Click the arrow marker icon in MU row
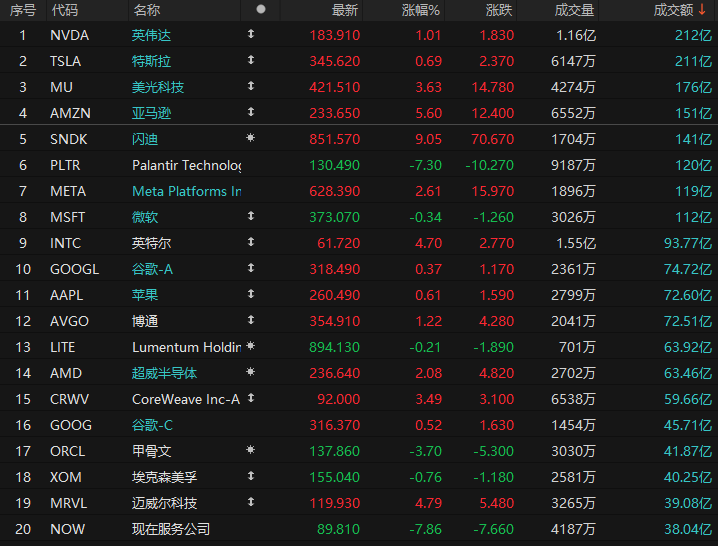 (x=250, y=86)
